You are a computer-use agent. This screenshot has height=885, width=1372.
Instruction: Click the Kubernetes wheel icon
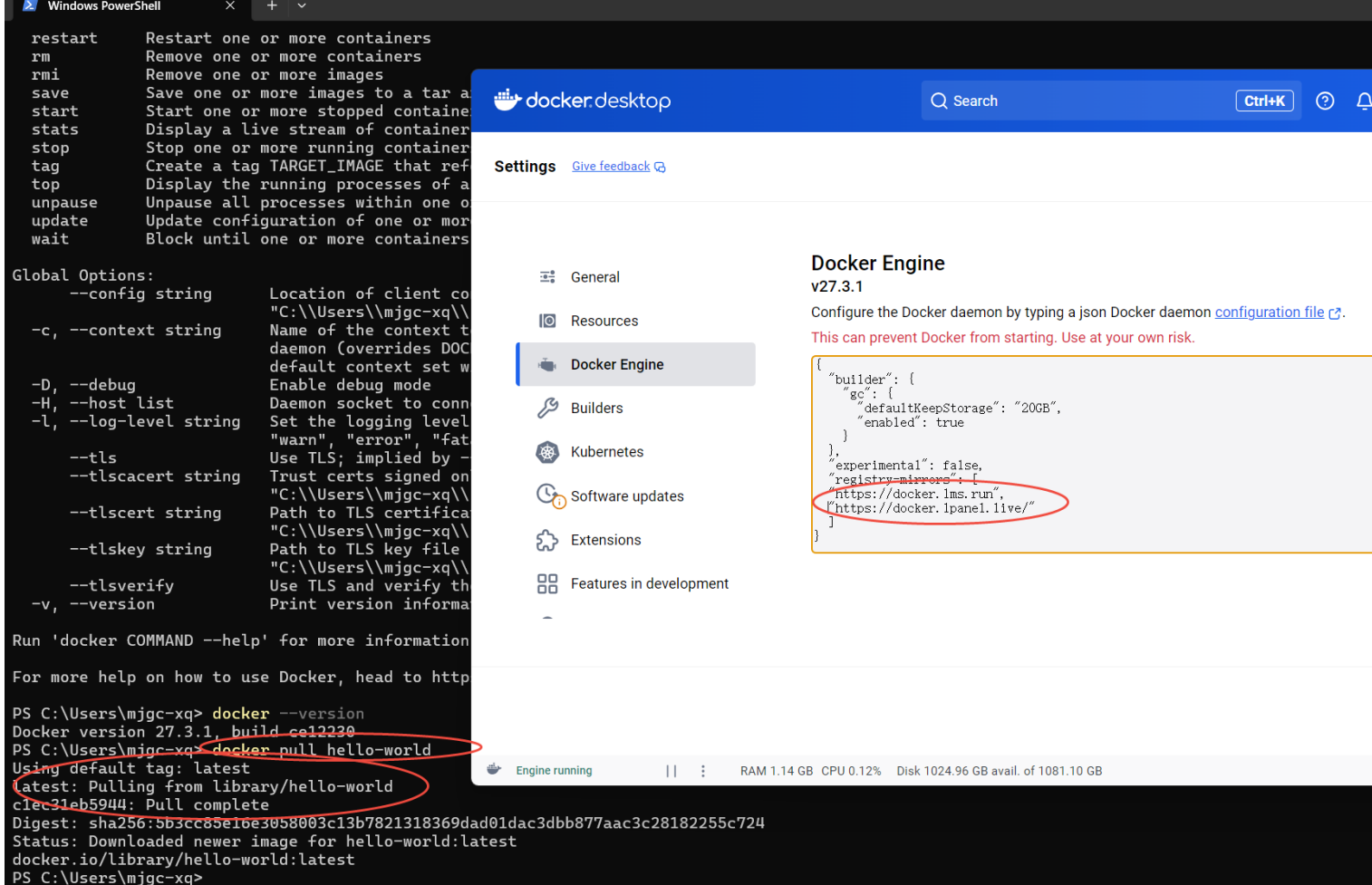click(547, 452)
